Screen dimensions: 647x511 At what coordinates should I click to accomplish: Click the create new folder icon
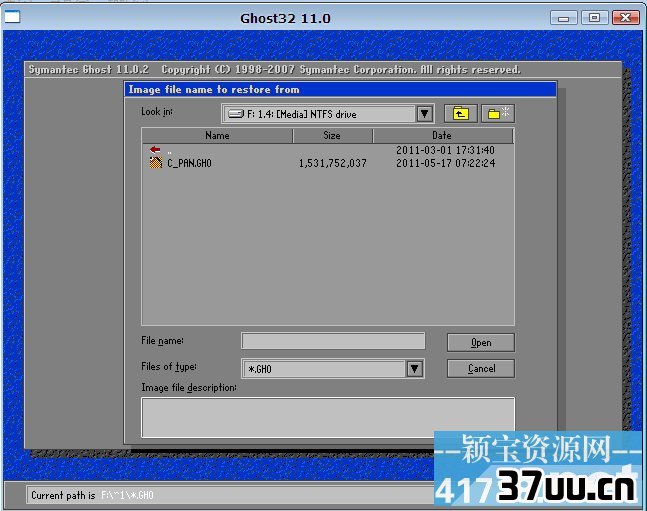(x=498, y=114)
